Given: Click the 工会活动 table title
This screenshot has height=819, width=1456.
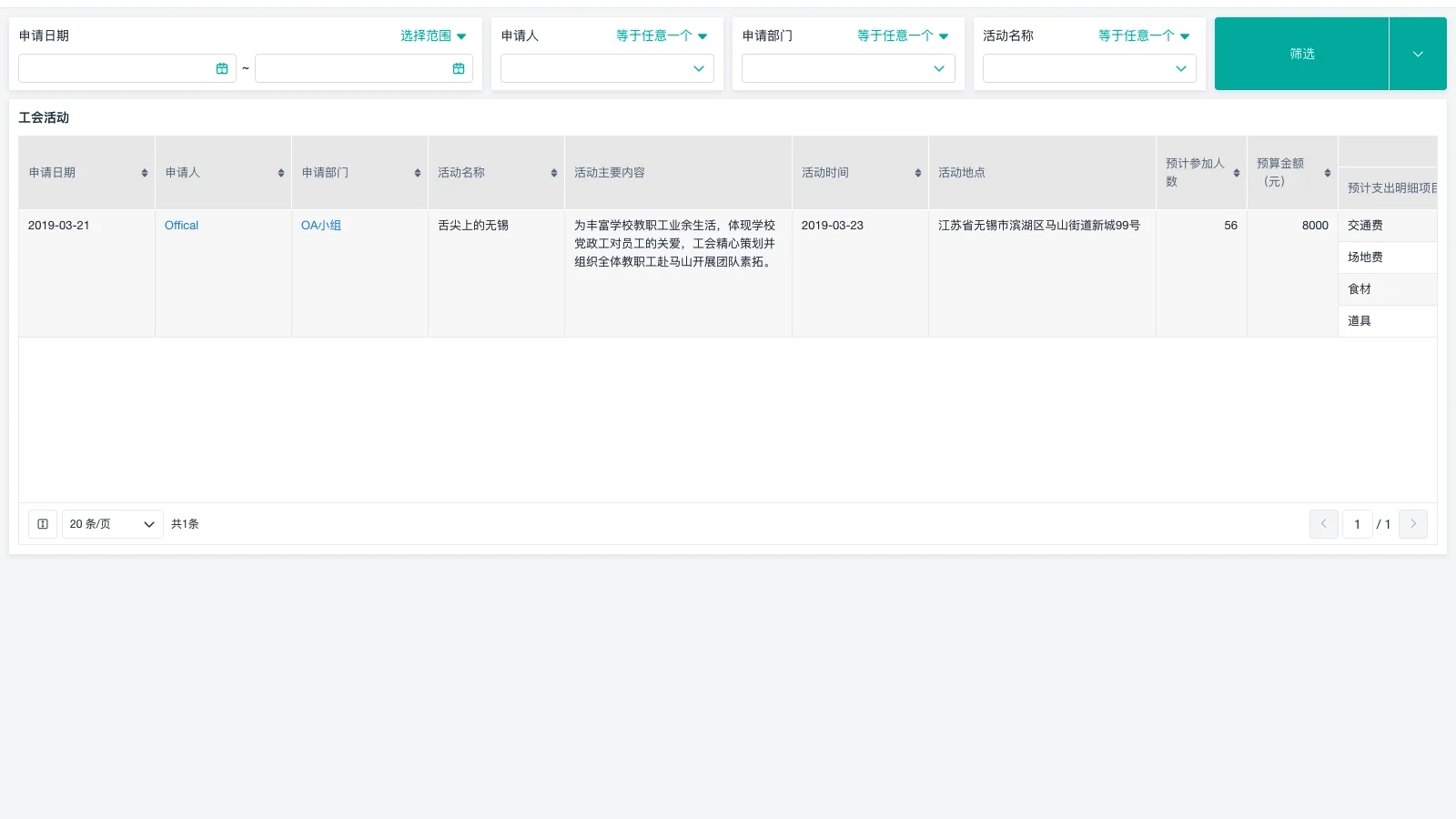Looking at the screenshot, I should pos(44,117).
